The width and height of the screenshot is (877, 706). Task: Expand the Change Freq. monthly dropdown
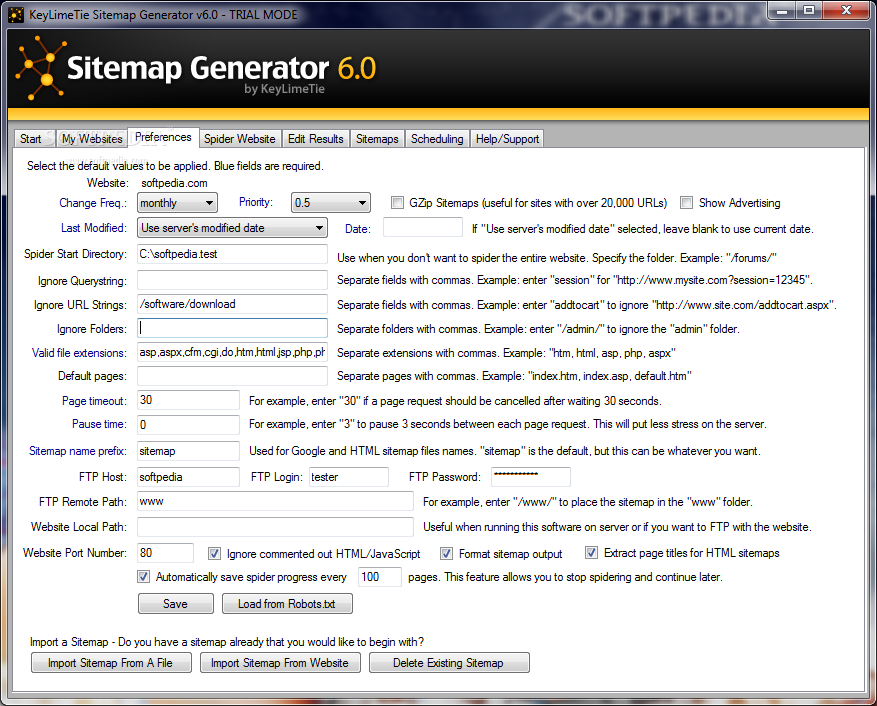point(177,203)
